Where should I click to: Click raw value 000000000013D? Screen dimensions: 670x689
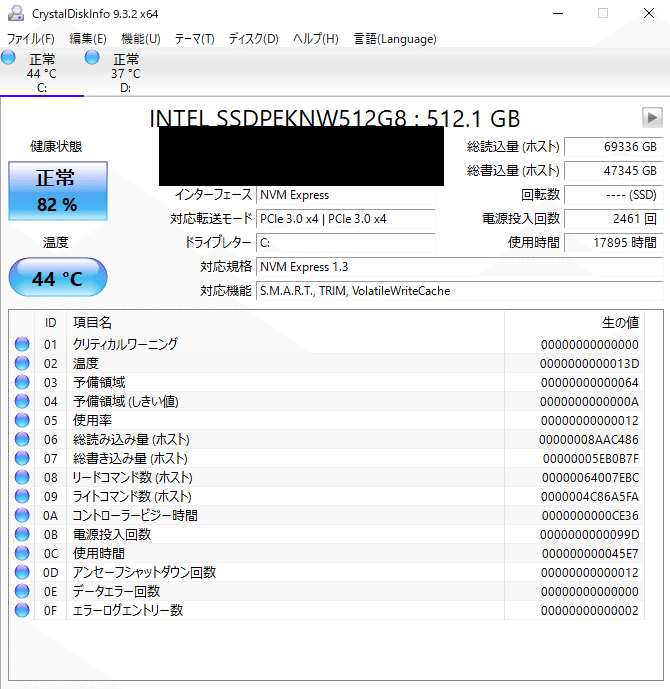coord(590,364)
